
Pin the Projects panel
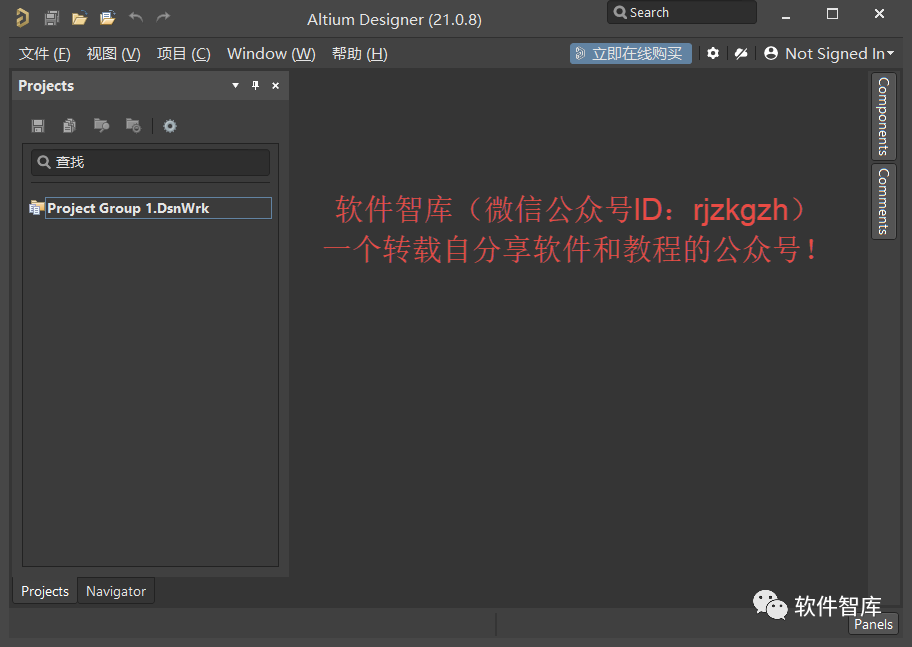255,86
